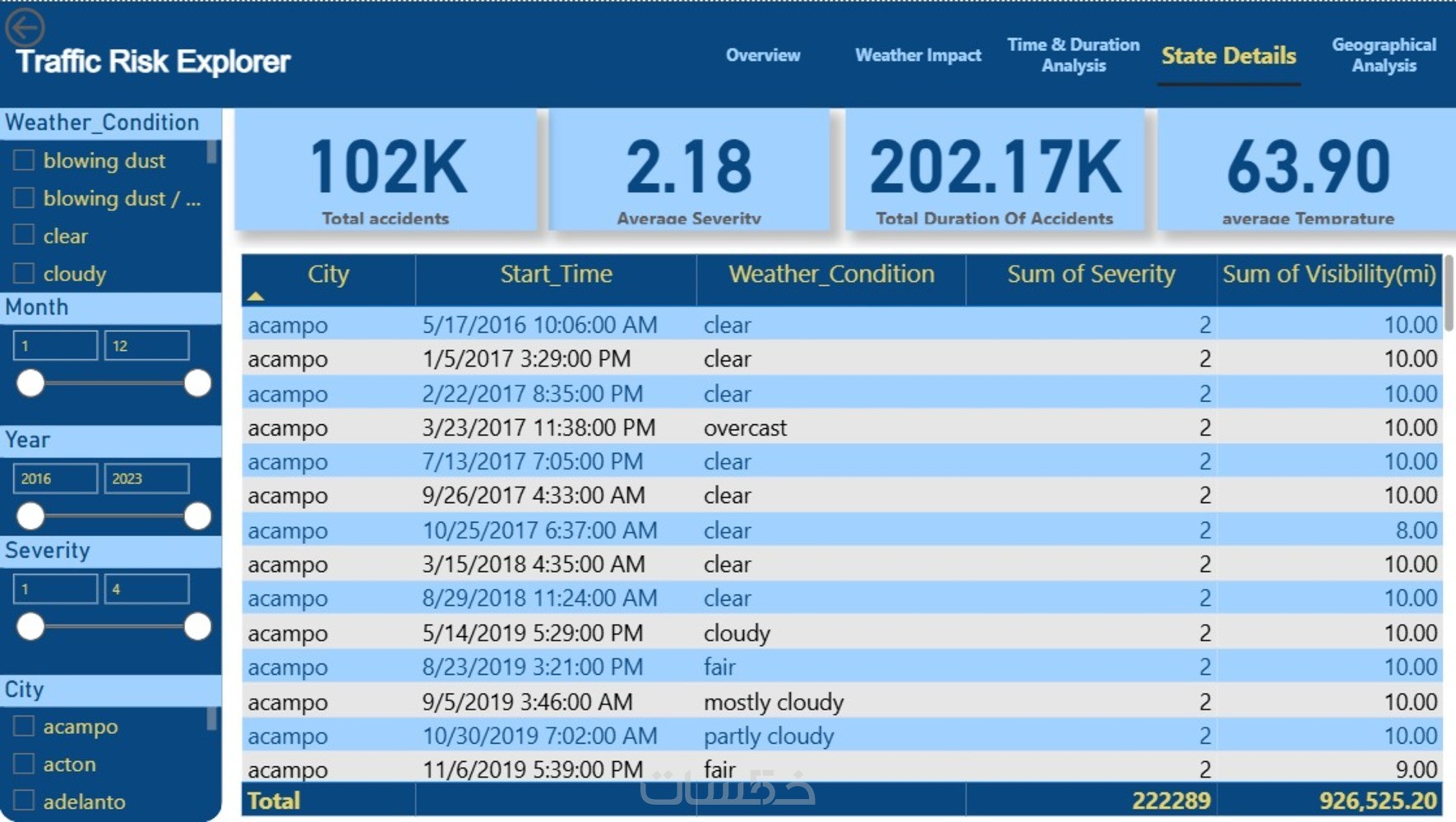Image resolution: width=1456 pixels, height=822 pixels.
Task: Click the total severity 222289
Action: tap(1171, 801)
